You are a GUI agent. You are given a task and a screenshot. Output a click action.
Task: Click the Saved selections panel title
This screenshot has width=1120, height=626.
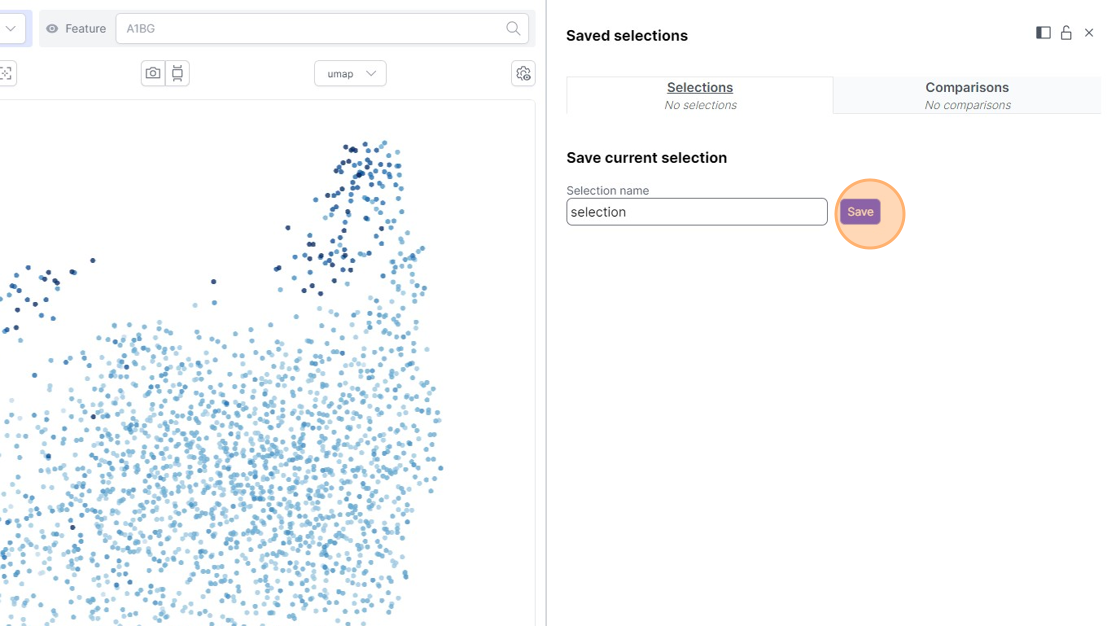[x=627, y=36]
